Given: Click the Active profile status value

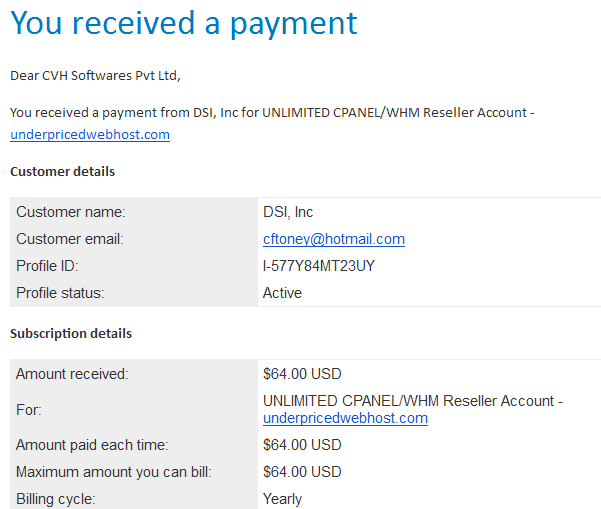Looking at the screenshot, I should pyautogui.click(x=282, y=293).
